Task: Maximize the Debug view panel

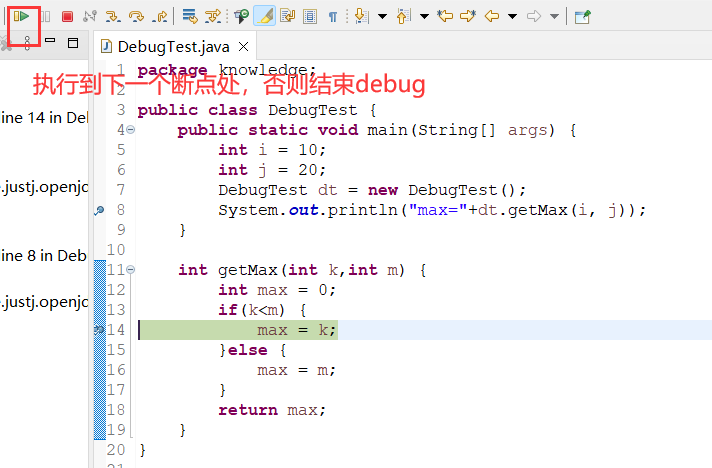Action: pos(73,43)
